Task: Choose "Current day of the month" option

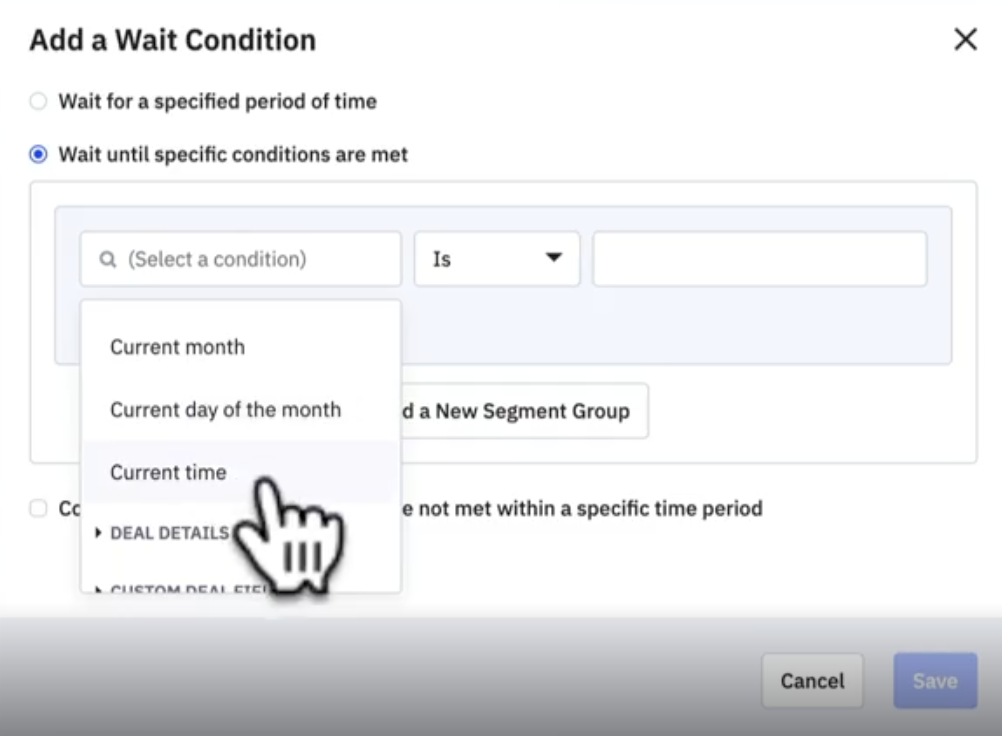Action: 225,410
